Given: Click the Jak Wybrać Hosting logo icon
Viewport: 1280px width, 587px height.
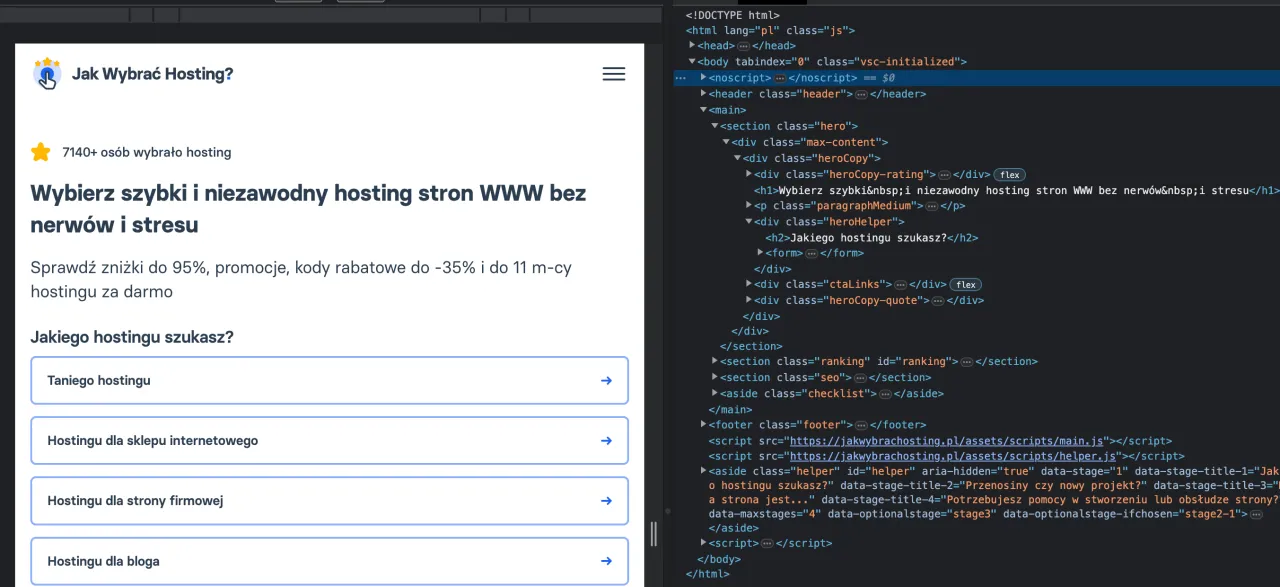Looking at the screenshot, I should [x=47, y=73].
